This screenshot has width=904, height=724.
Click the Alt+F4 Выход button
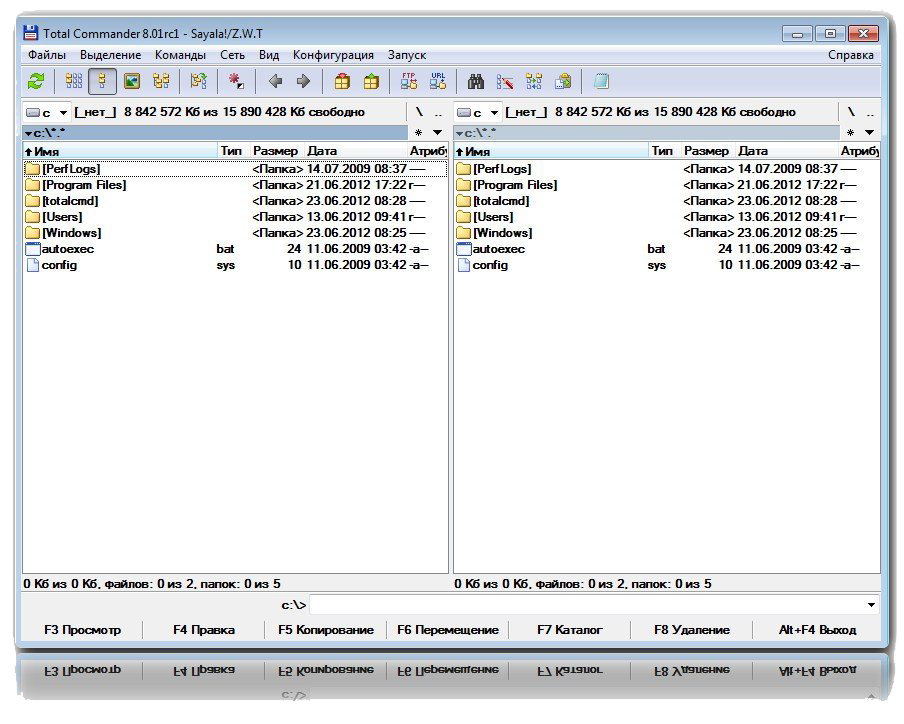tap(817, 630)
